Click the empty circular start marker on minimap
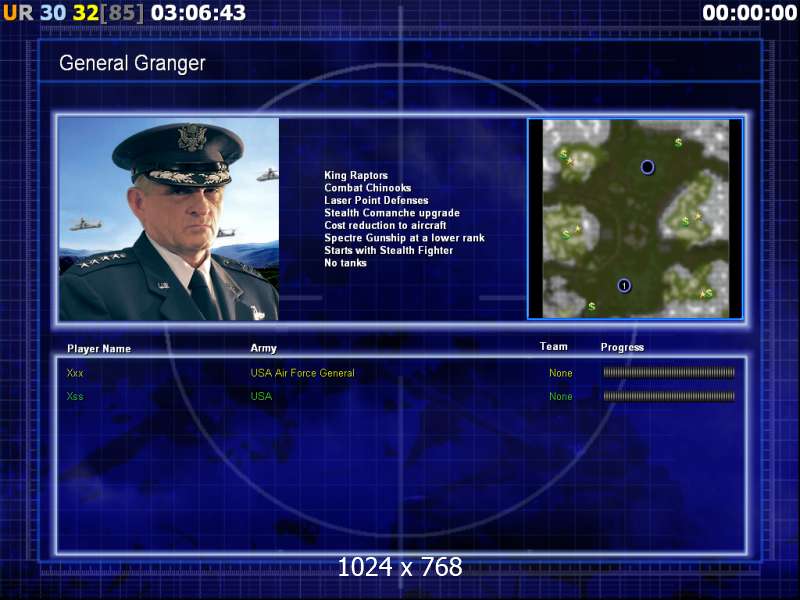 click(647, 167)
